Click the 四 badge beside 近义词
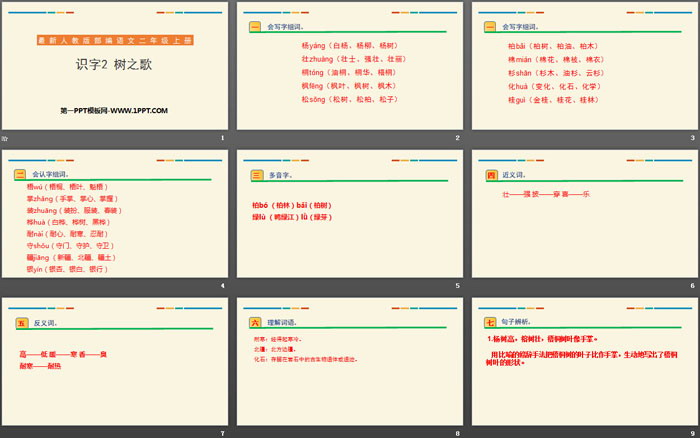 pos(491,174)
